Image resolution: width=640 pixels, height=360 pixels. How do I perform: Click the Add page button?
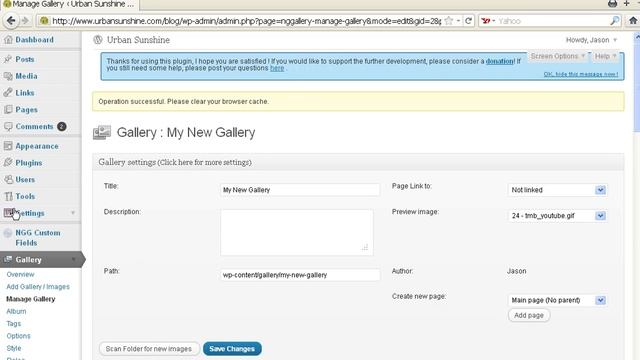[x=529, y=315]
